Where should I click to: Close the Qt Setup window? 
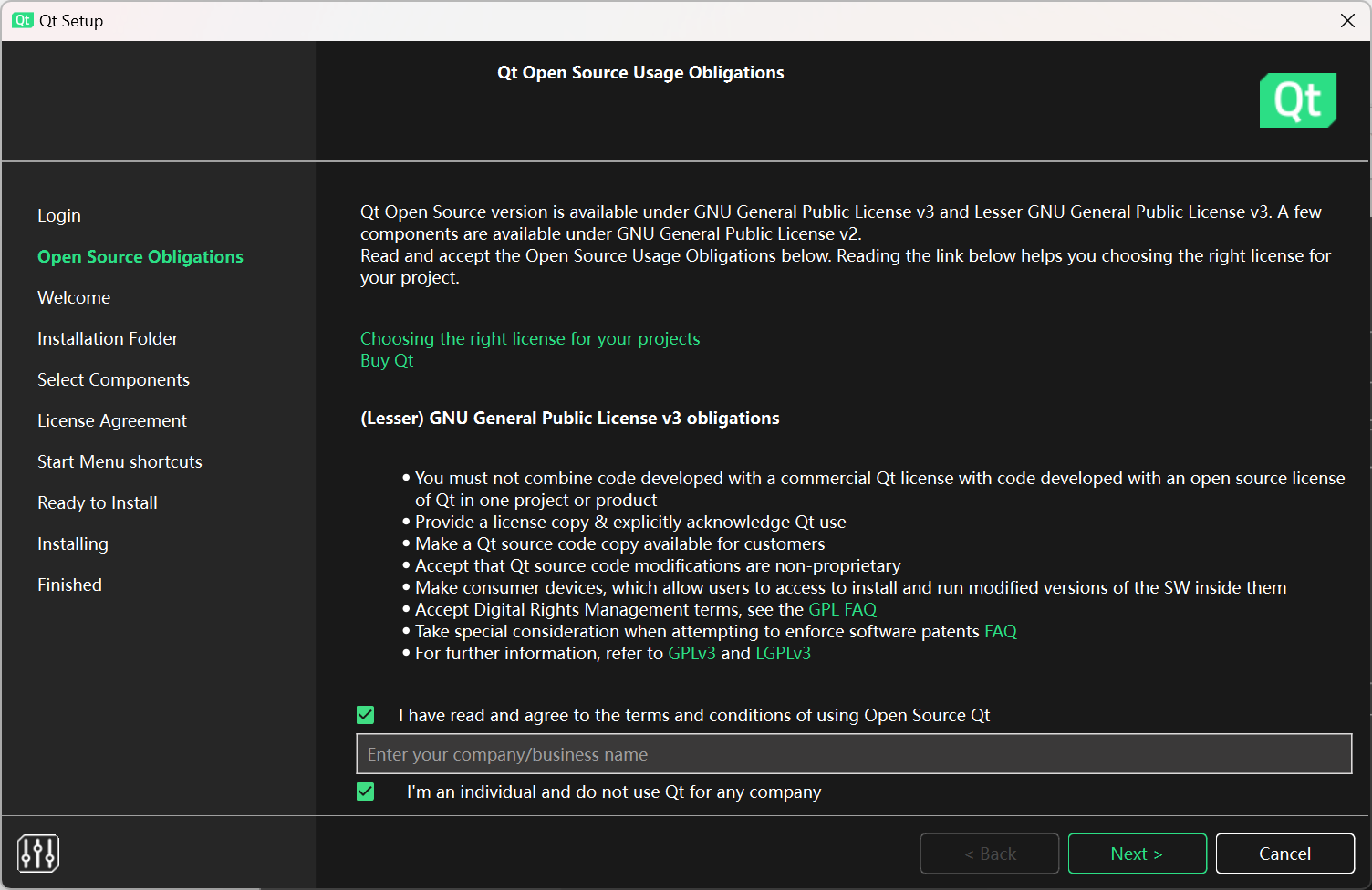[x=1347, y=20]
